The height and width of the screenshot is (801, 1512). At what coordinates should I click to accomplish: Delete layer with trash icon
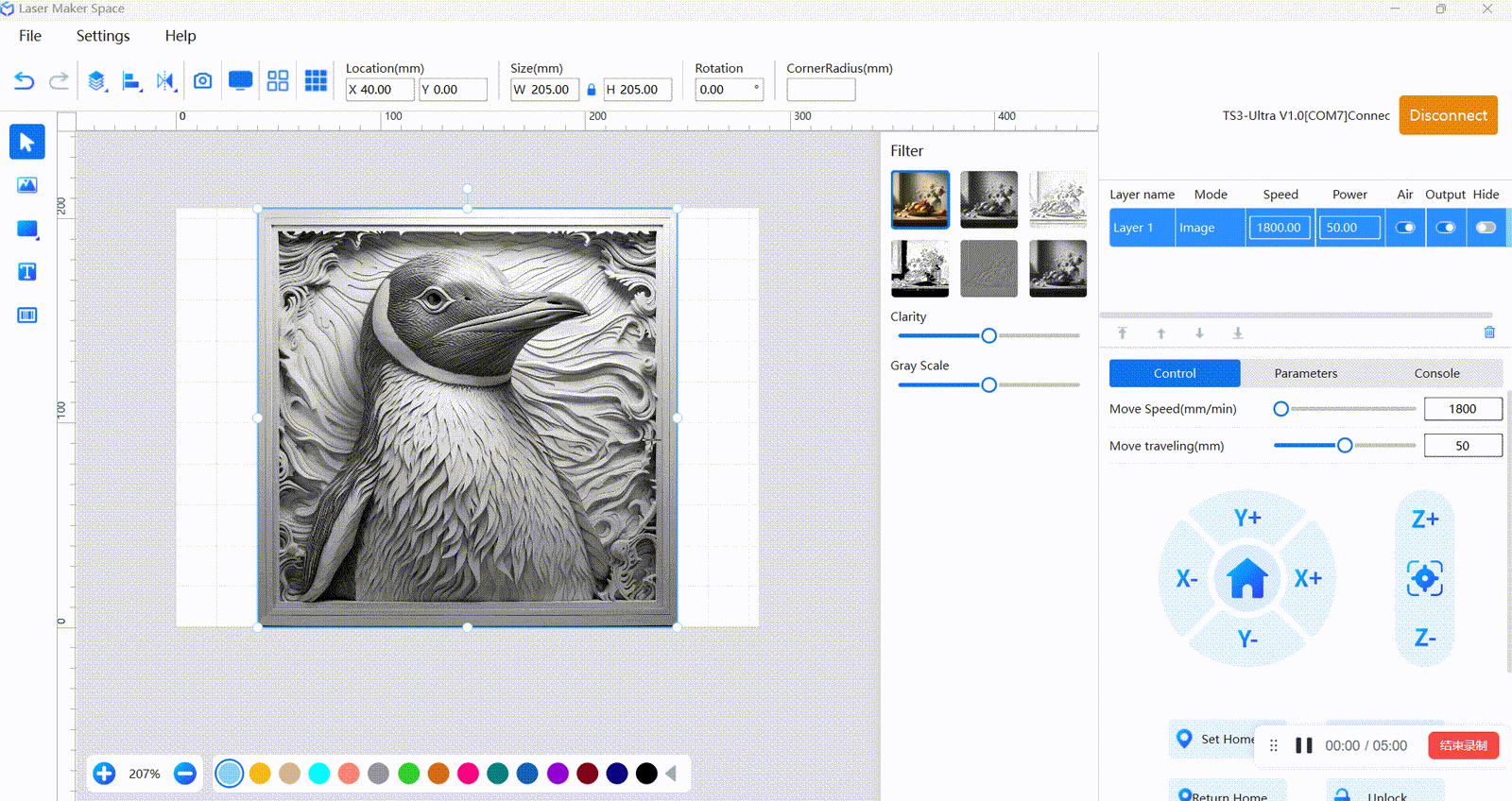click(1489, 332)
